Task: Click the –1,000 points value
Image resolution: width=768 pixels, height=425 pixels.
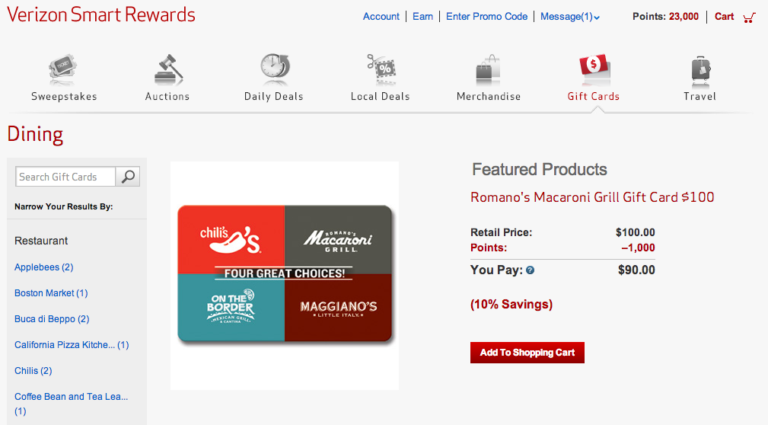Action: (x=638, y=248)
